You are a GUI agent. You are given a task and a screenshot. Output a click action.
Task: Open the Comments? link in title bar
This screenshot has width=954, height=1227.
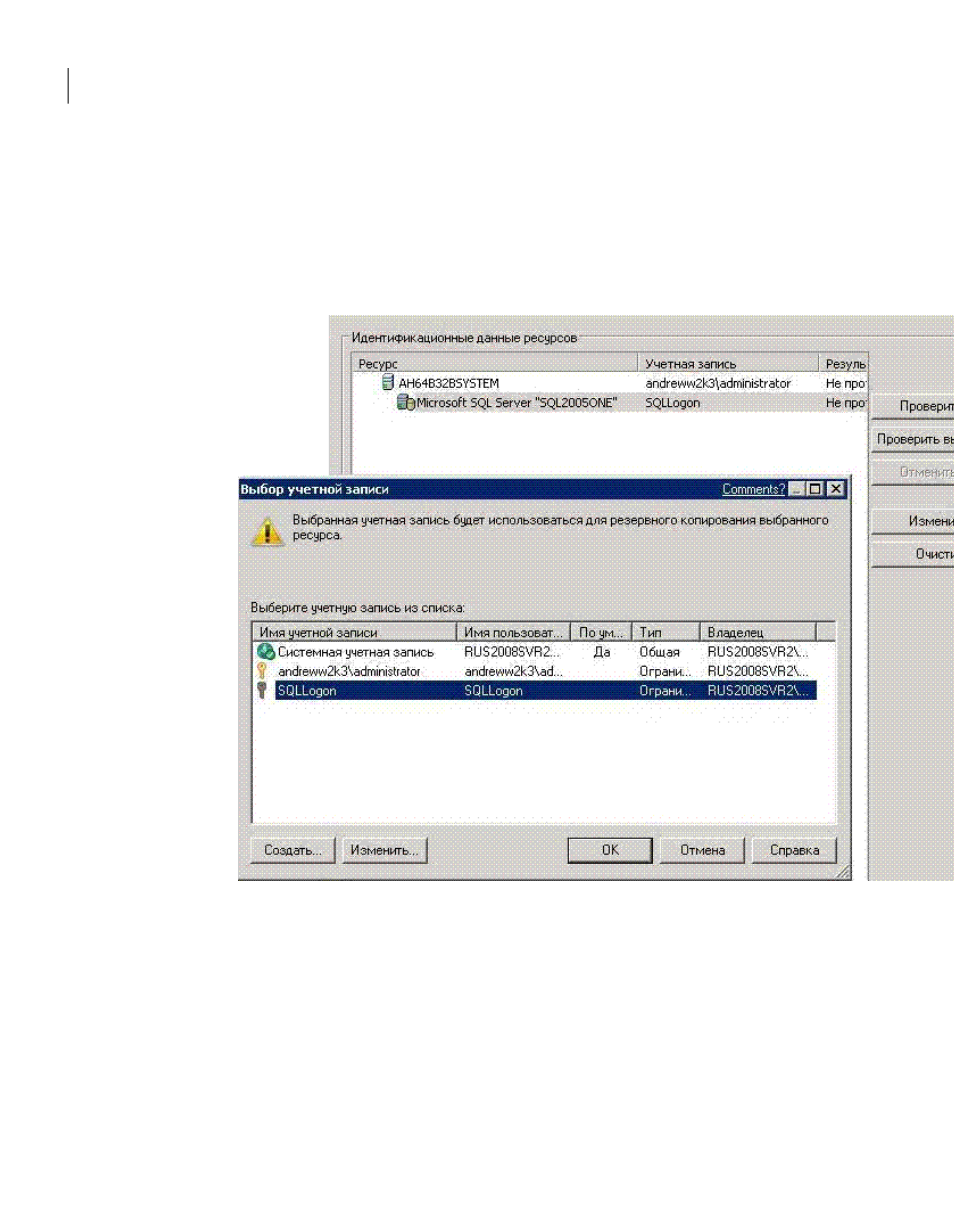point(753,489)
